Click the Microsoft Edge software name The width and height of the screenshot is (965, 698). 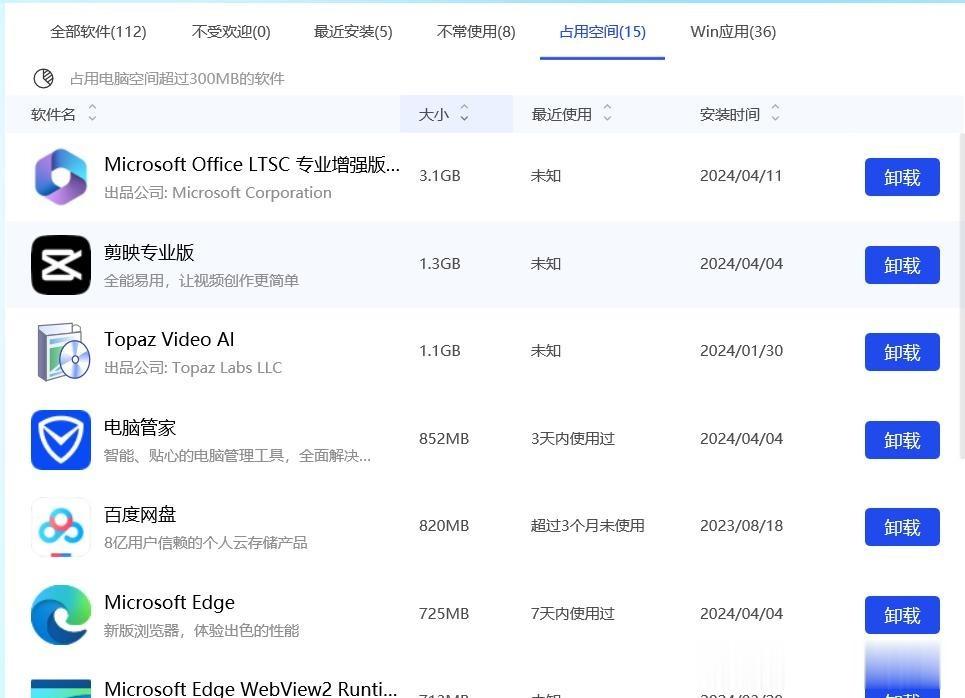click(169, 602)
